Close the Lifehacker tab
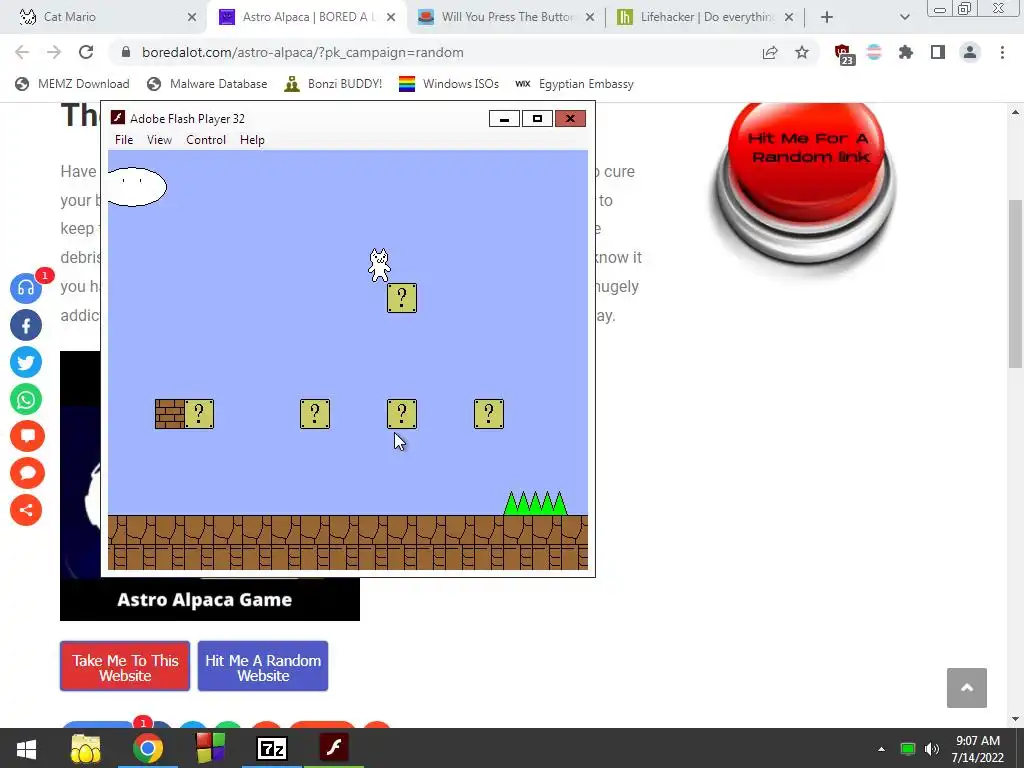 [789, 17]
